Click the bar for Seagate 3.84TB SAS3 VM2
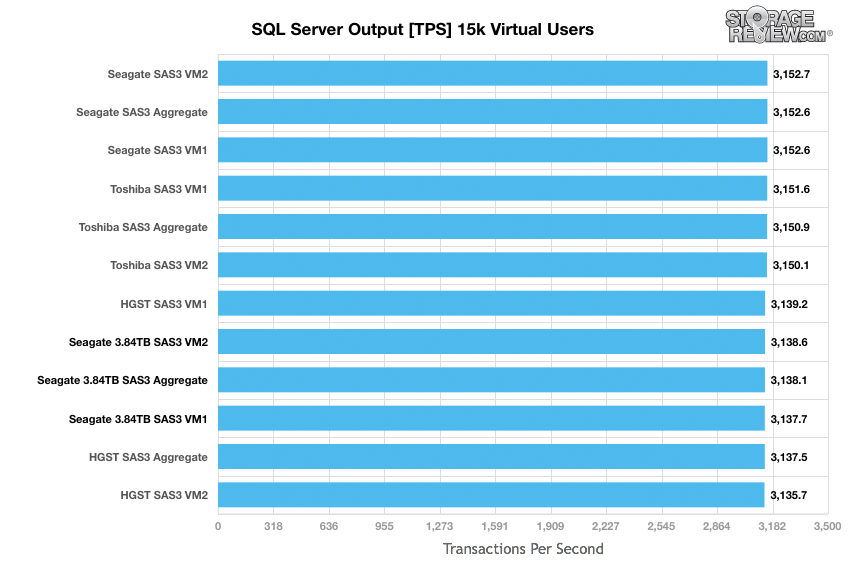850x578 pixels. [x=492, y=342]
